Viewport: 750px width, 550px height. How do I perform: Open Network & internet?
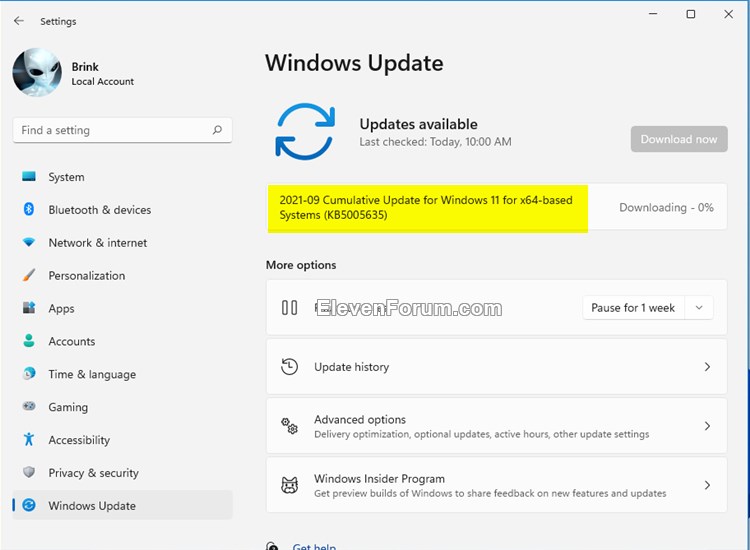click(x=122, y=242)
